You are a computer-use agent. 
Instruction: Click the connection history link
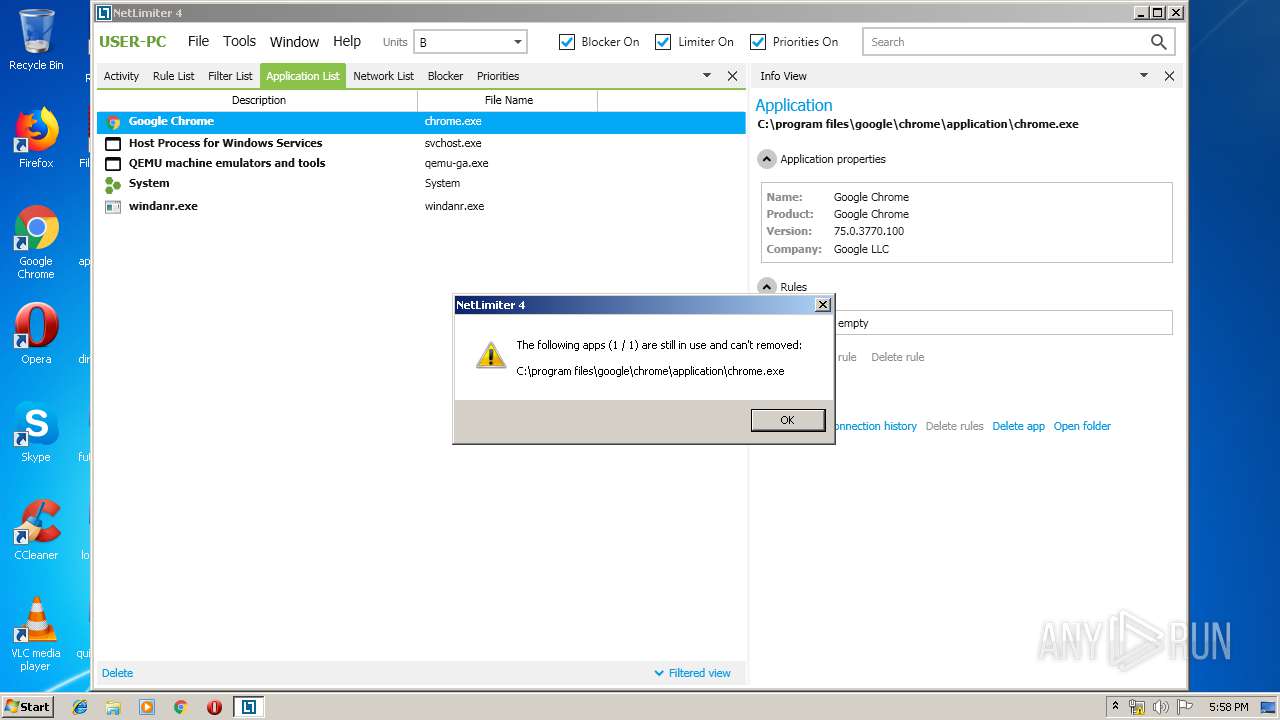coord(875,426)
